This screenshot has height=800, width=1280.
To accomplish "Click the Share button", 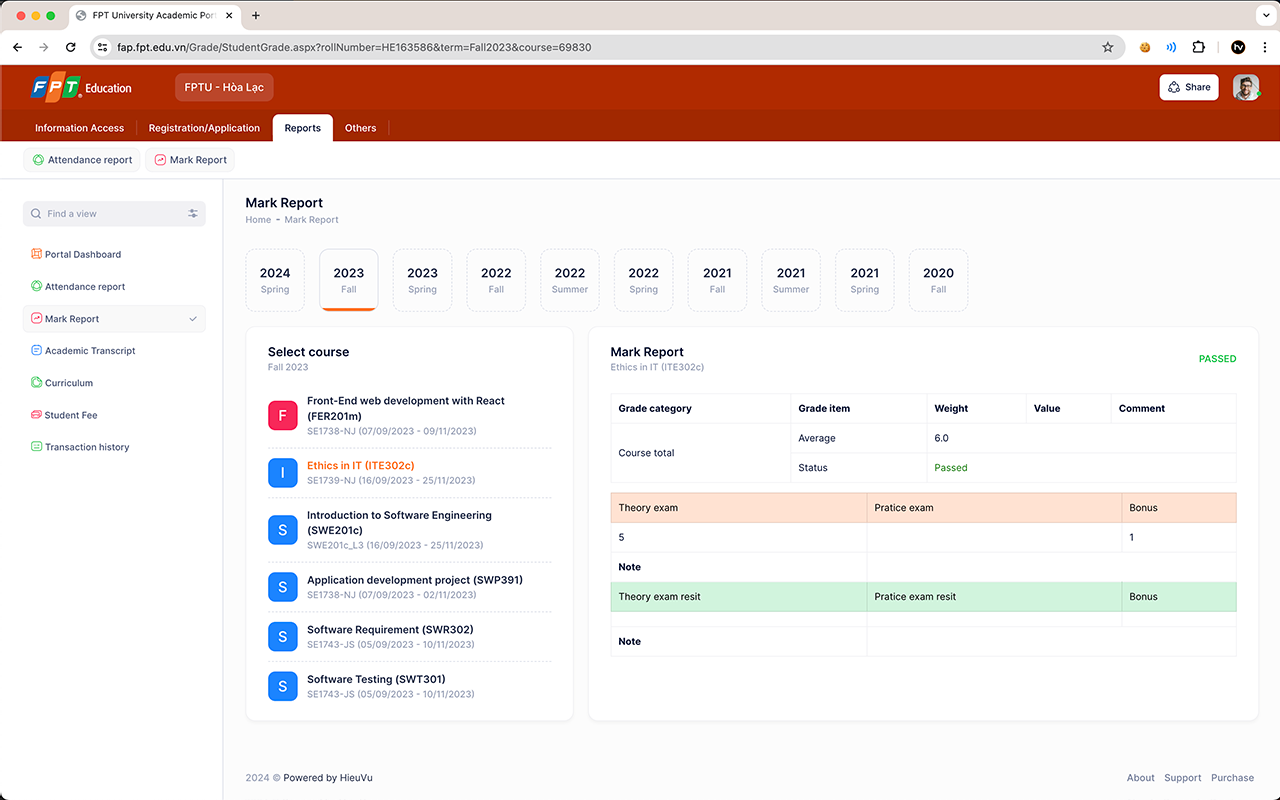I will [1189, 87].
